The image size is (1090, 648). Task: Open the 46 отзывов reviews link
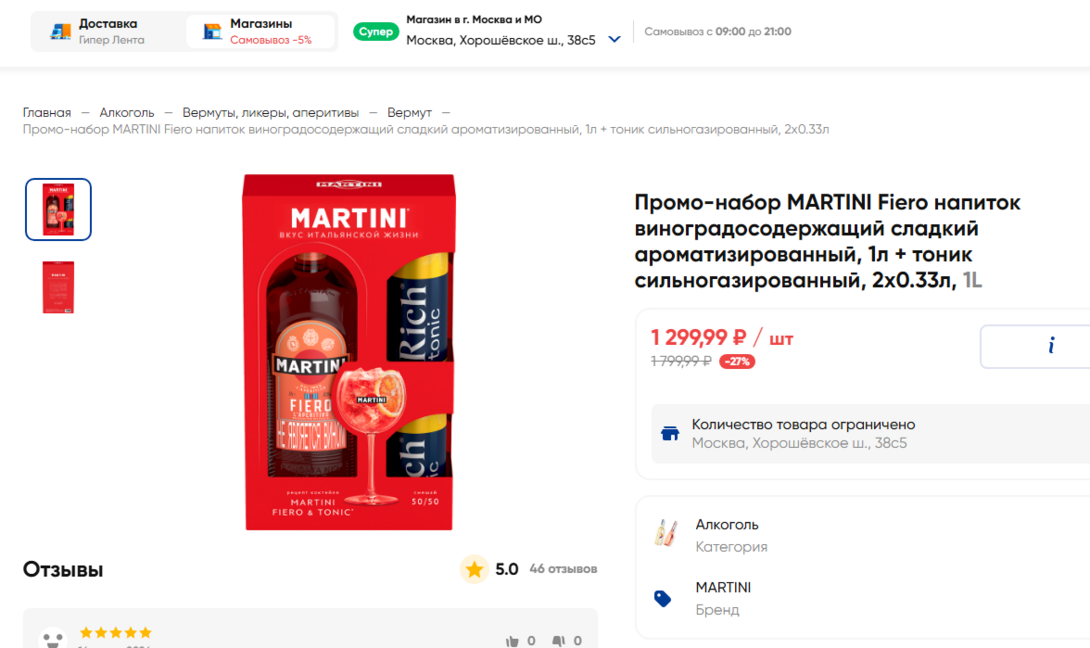pyautogui.click(x=563, y=569)
